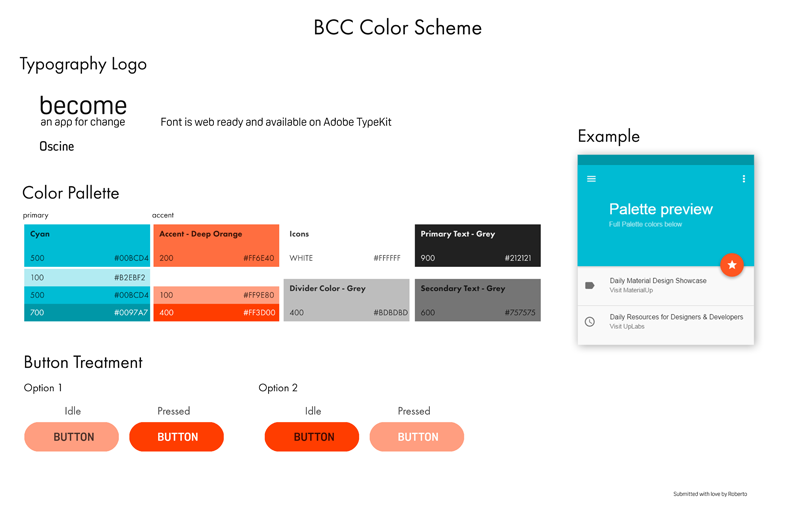This screenshot has height=505, width=785.
Task: Select the label tag icon in the list
Action: coord(590,285)
